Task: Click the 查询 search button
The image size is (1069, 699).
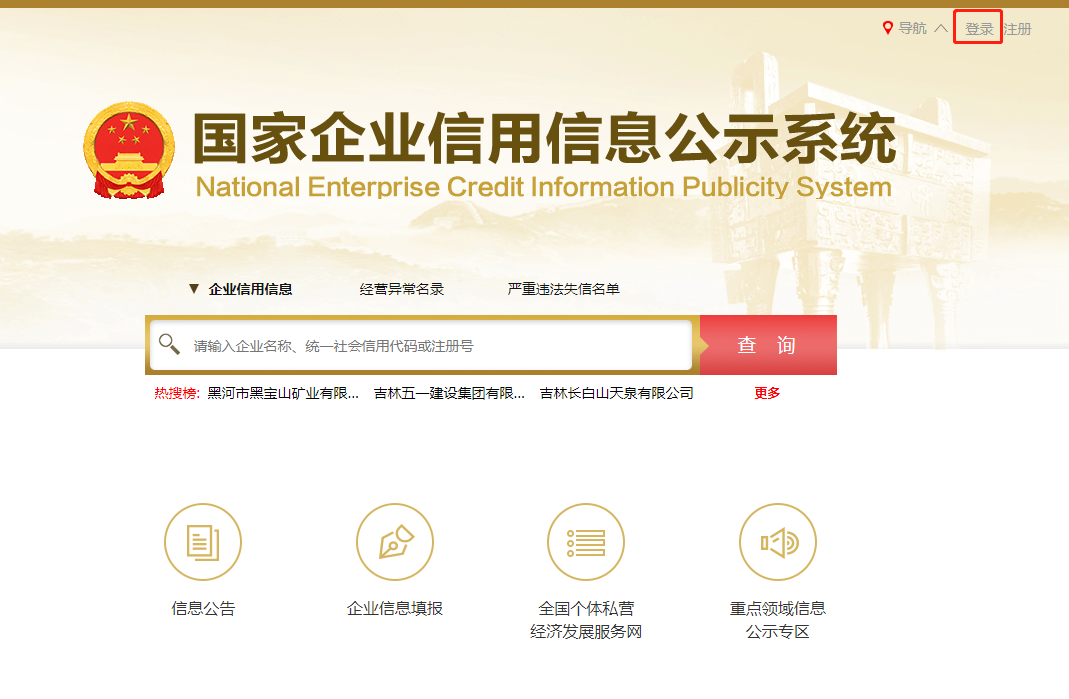Action: point(766,344)
